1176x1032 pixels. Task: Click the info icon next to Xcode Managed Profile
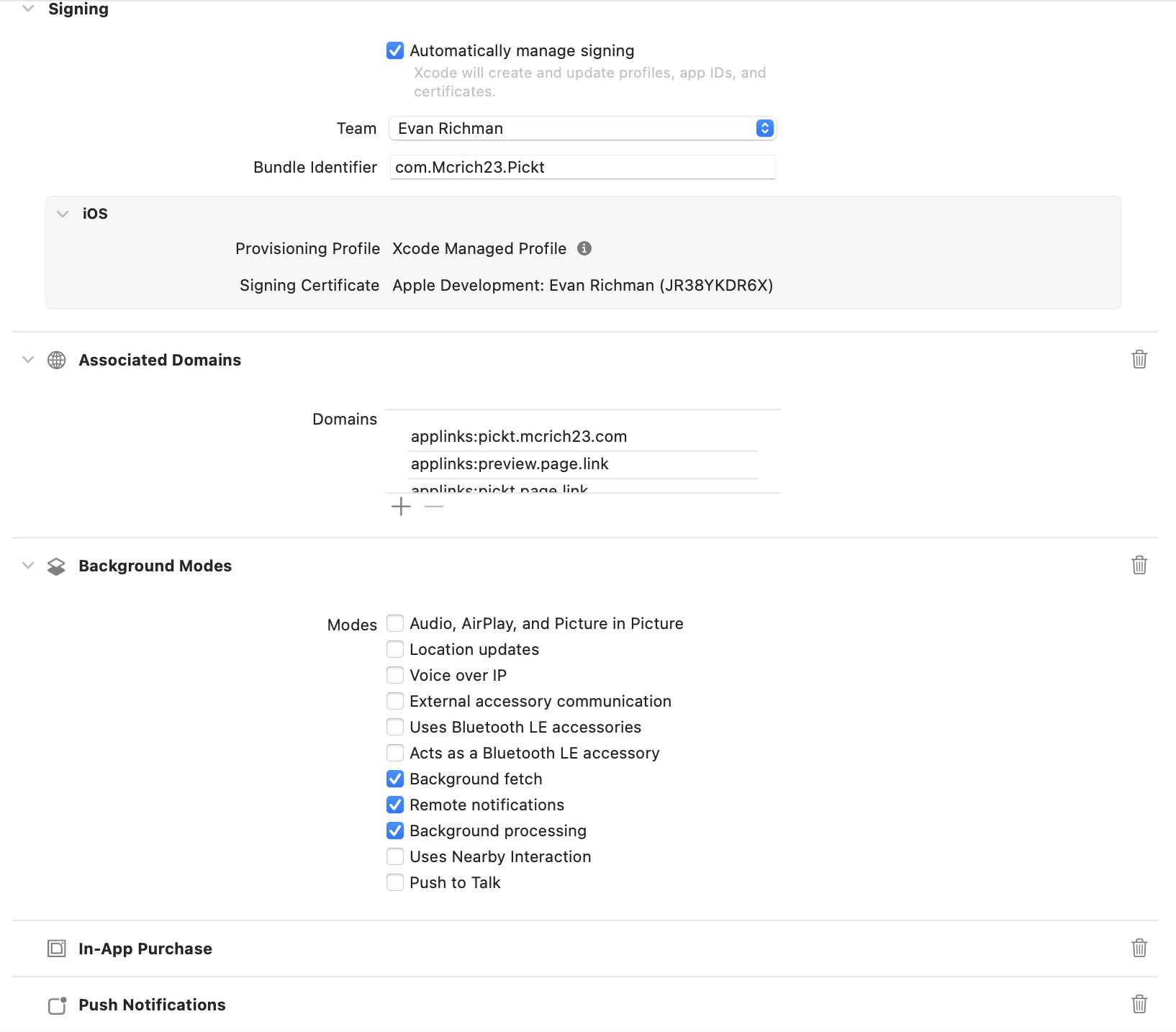585,248
